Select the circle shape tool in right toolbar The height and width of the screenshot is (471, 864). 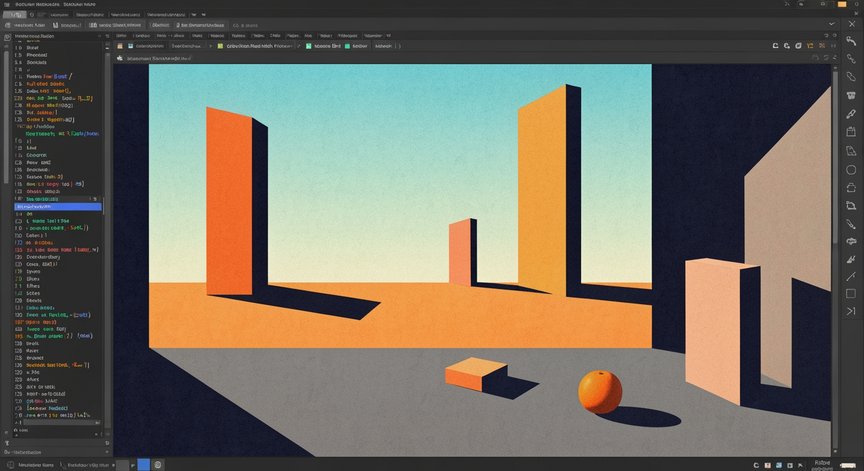(x=851, y=170)
